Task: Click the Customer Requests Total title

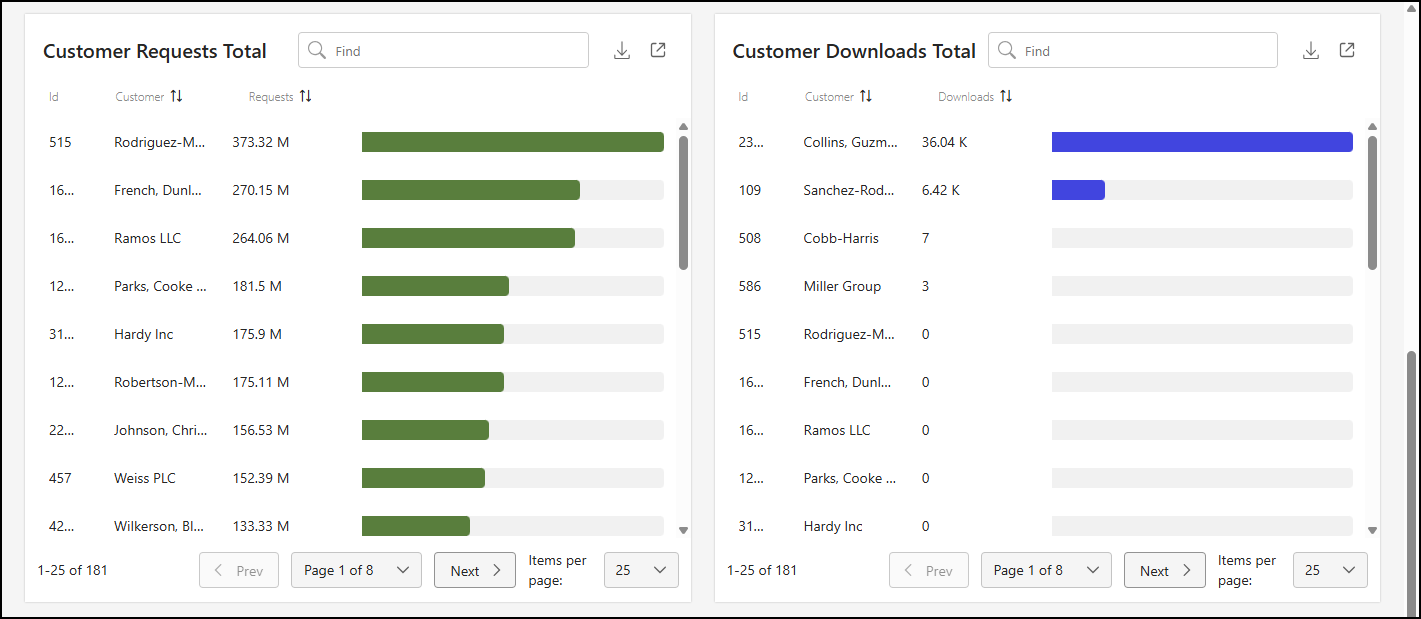Action: [155, 51]
